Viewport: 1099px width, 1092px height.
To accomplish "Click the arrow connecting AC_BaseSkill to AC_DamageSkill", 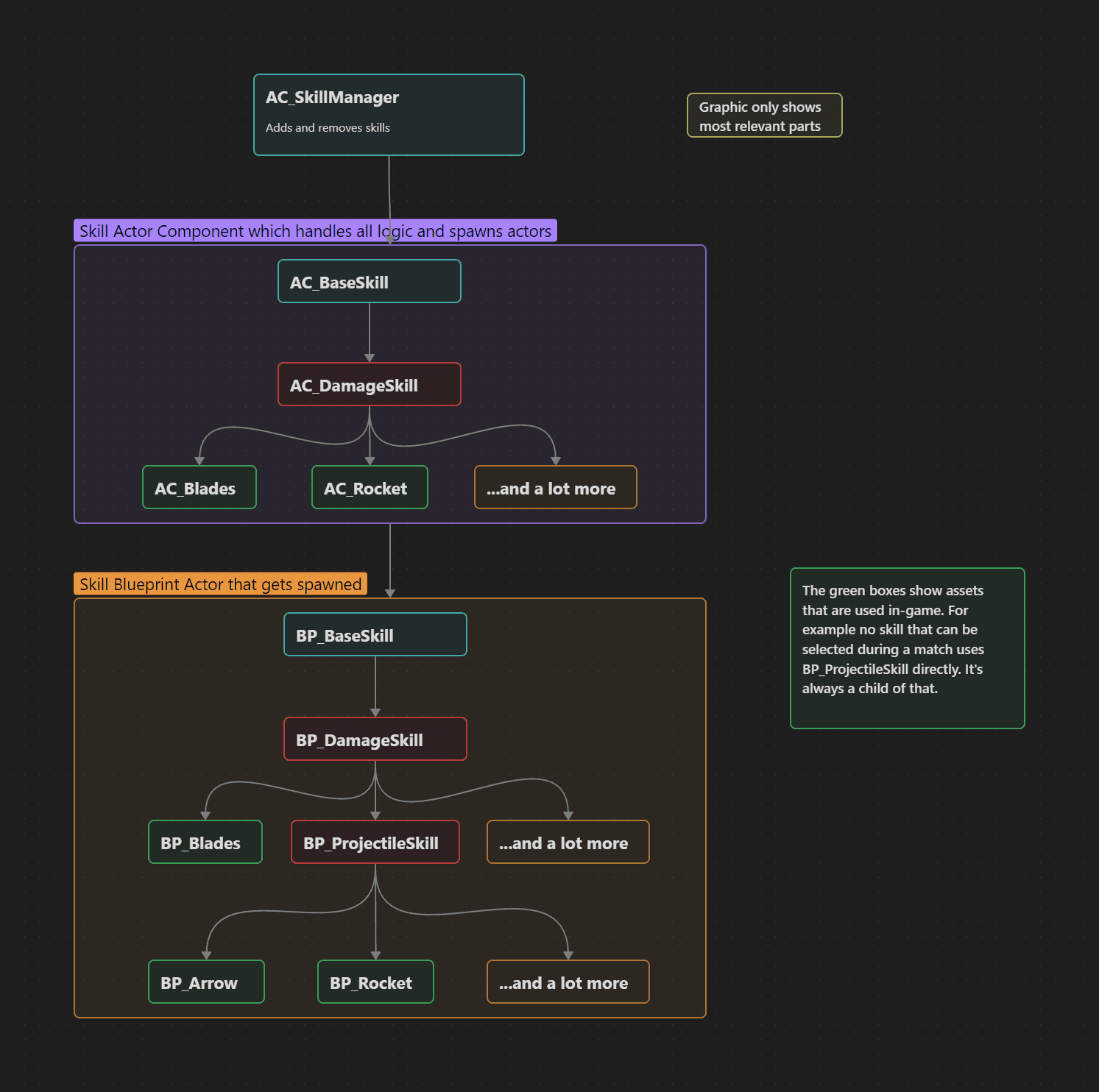I will [x=370, y=331].
